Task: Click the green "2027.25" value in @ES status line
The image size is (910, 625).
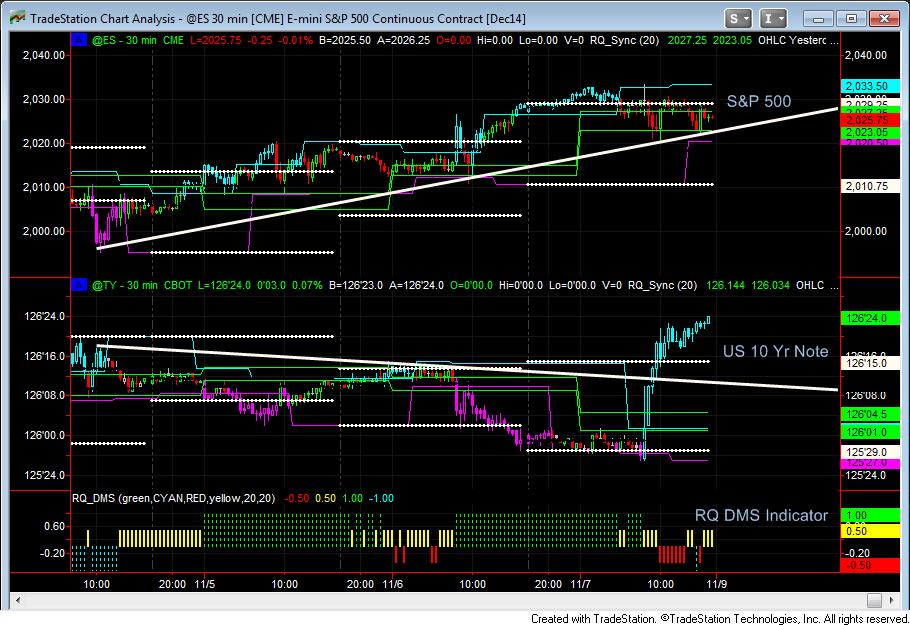Action: [687, 41]
